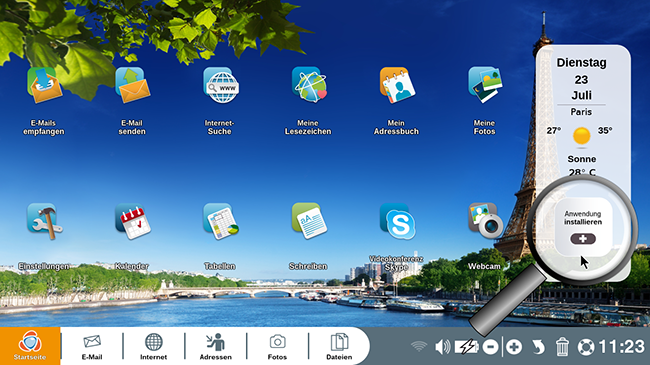
Task: Open Meine Lesezeichen globe icon
Action: coord(309,85)
